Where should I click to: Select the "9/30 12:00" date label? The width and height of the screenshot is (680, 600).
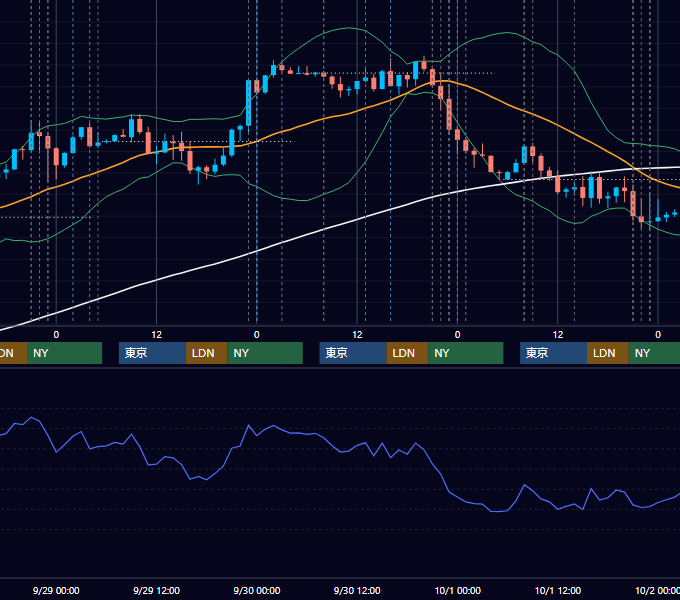pyautogui.click(x=357, y=590)
